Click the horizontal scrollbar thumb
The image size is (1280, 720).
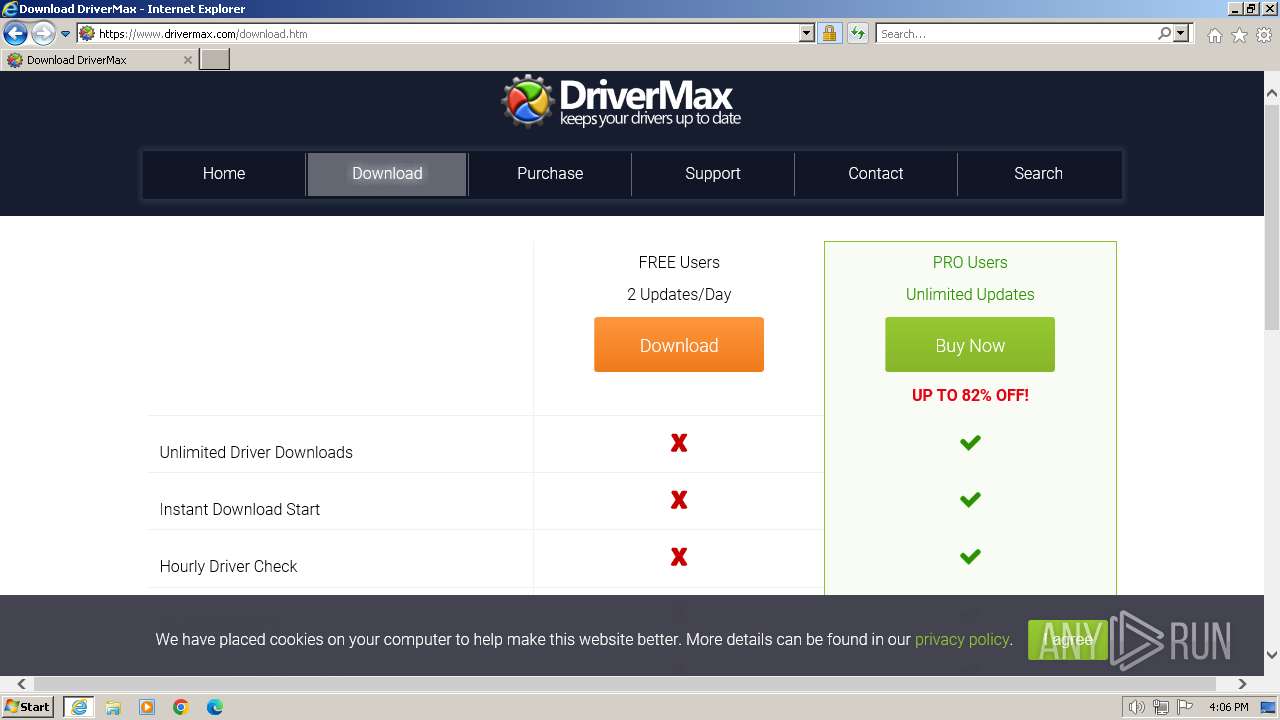point(625,684)
